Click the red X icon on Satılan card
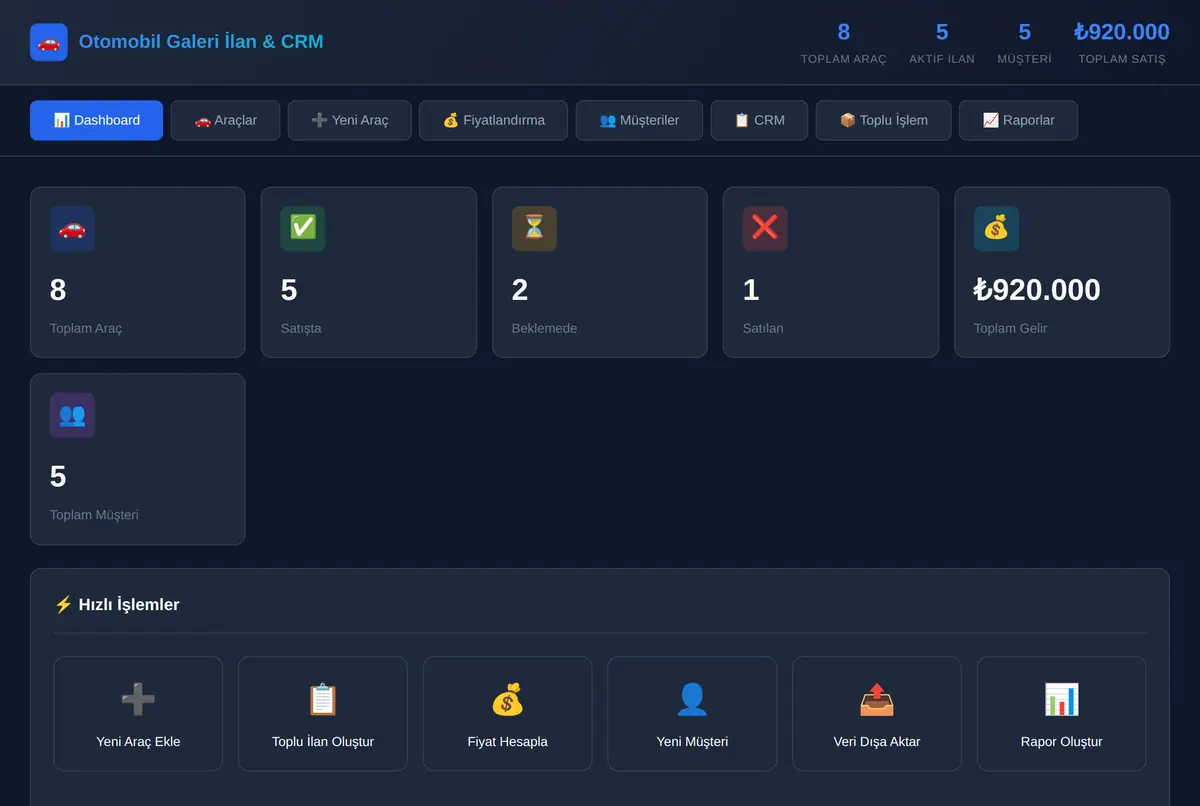Screen dimensions: 1200x806 (765, 229)
